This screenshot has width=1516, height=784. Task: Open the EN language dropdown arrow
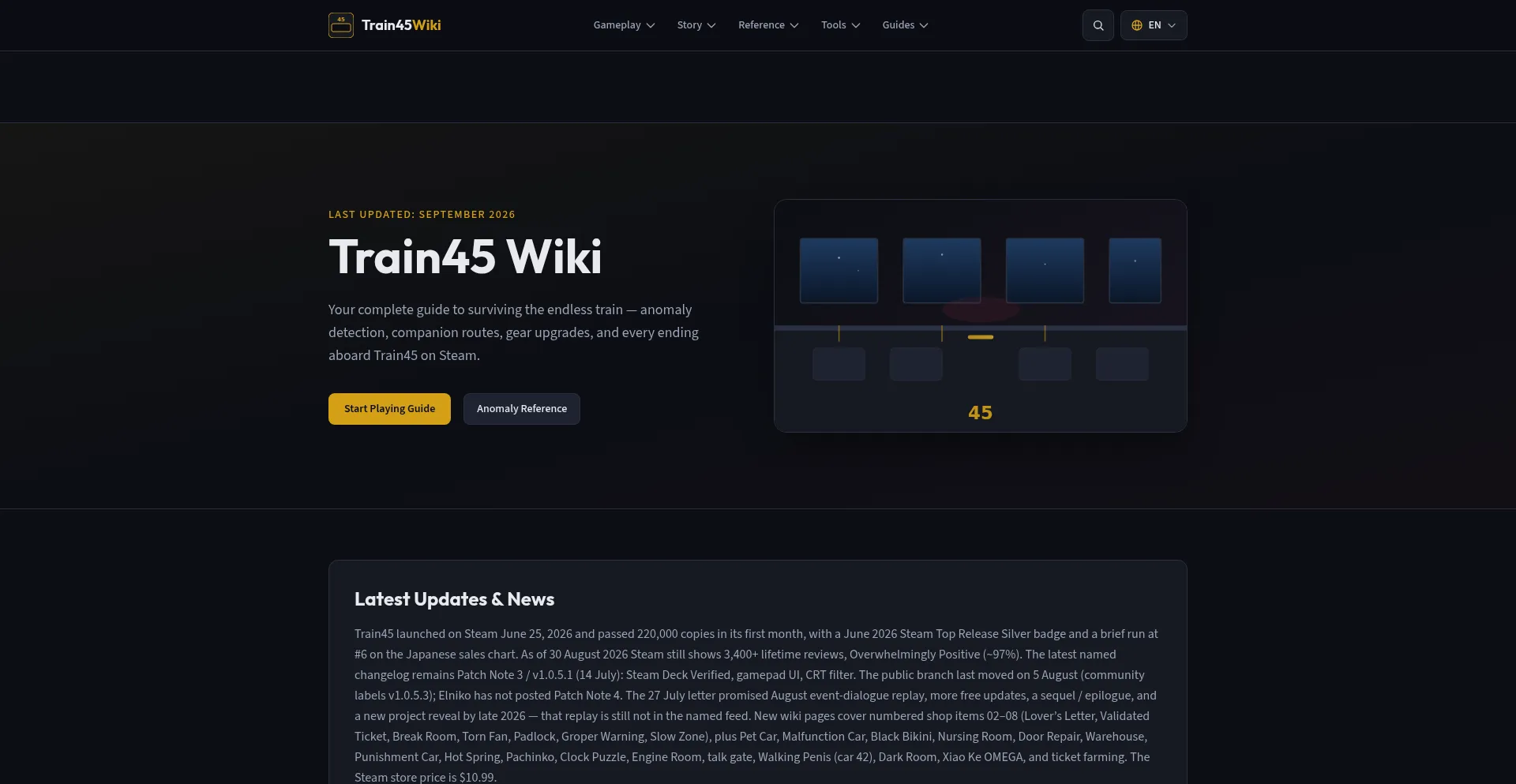tap(1172, 25)
